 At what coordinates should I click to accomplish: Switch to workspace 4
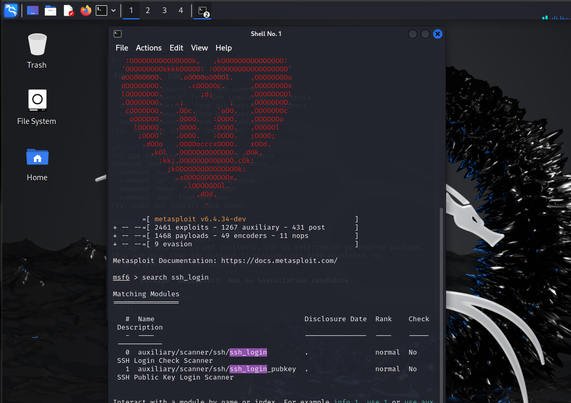pyautogui.click(x=181, y=11)
